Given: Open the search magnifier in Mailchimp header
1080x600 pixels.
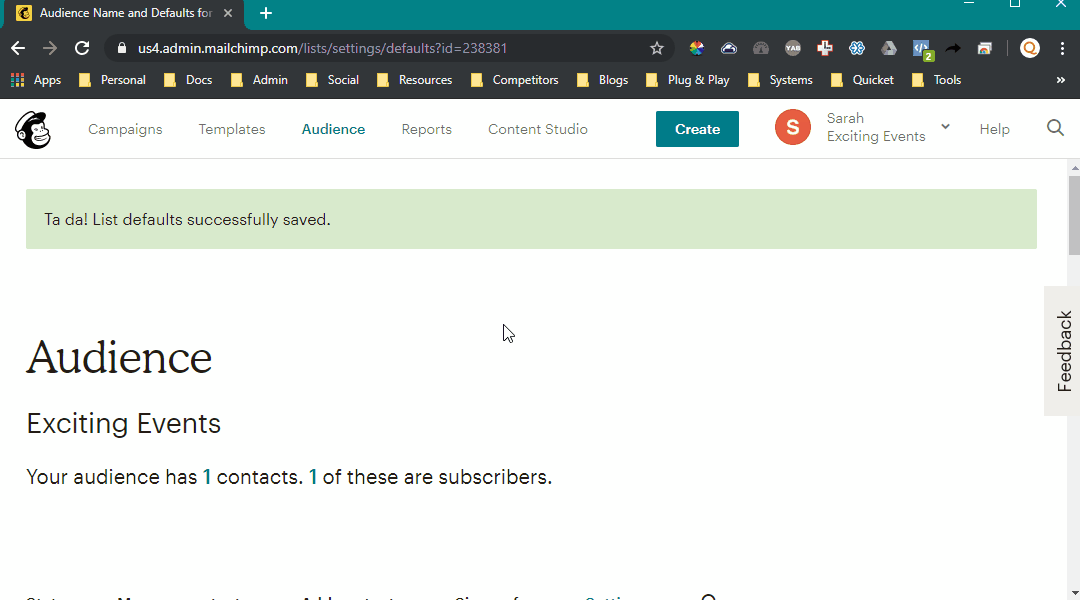Looking at the screenshot, I should (x=1055, y=128).
